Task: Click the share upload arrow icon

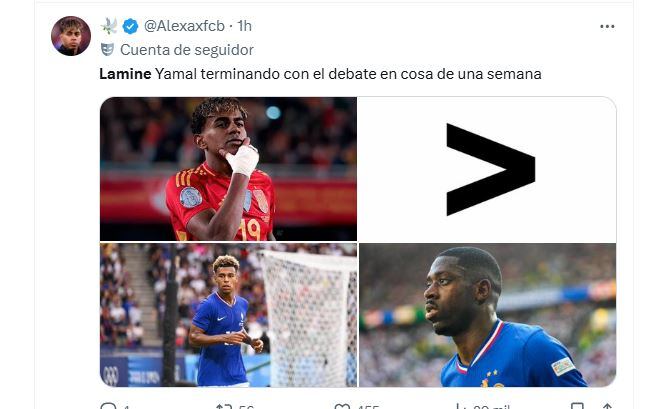Action: (607, 406)
